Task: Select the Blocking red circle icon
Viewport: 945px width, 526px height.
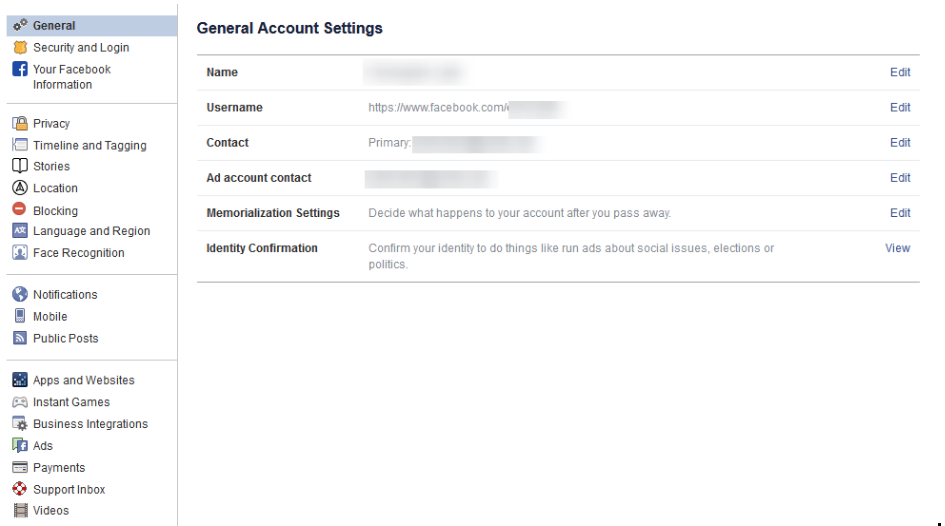Action: [20, 210]
